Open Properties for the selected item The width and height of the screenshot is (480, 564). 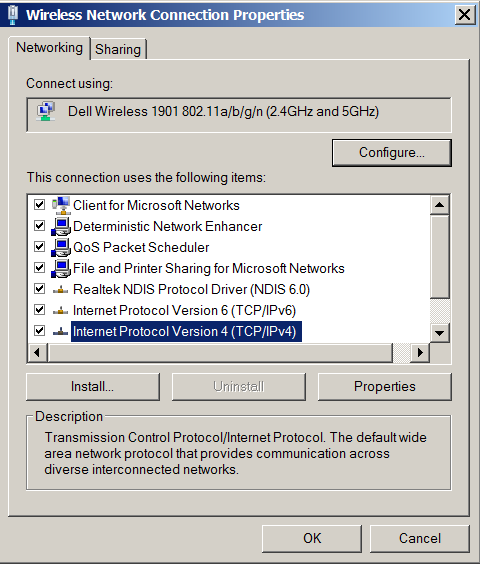pos(385,387)
